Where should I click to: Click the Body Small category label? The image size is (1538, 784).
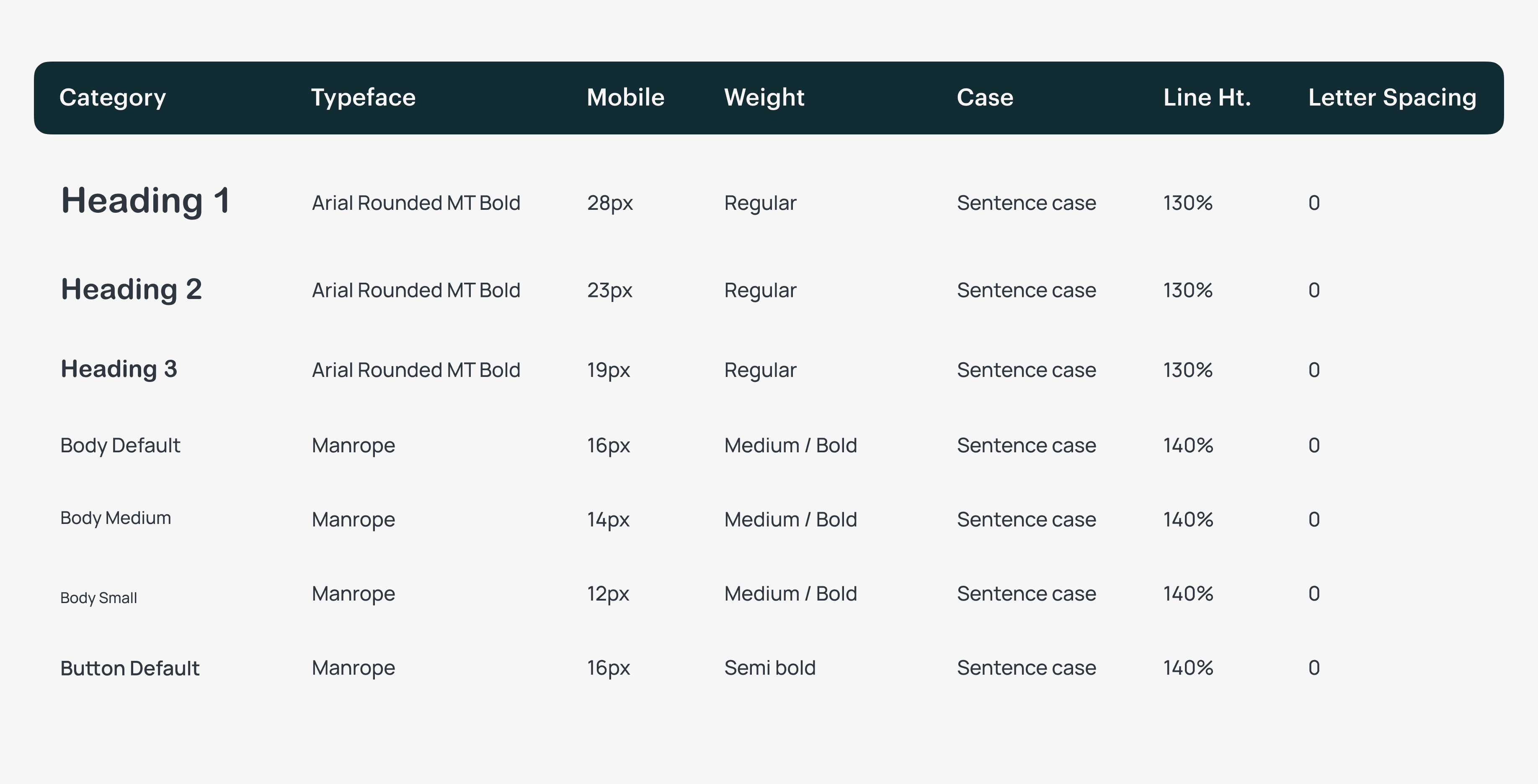click(x=98, y=598)
